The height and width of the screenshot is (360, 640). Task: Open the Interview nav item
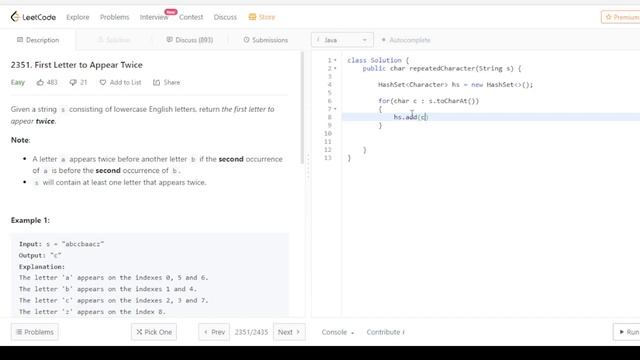(154, 17)
